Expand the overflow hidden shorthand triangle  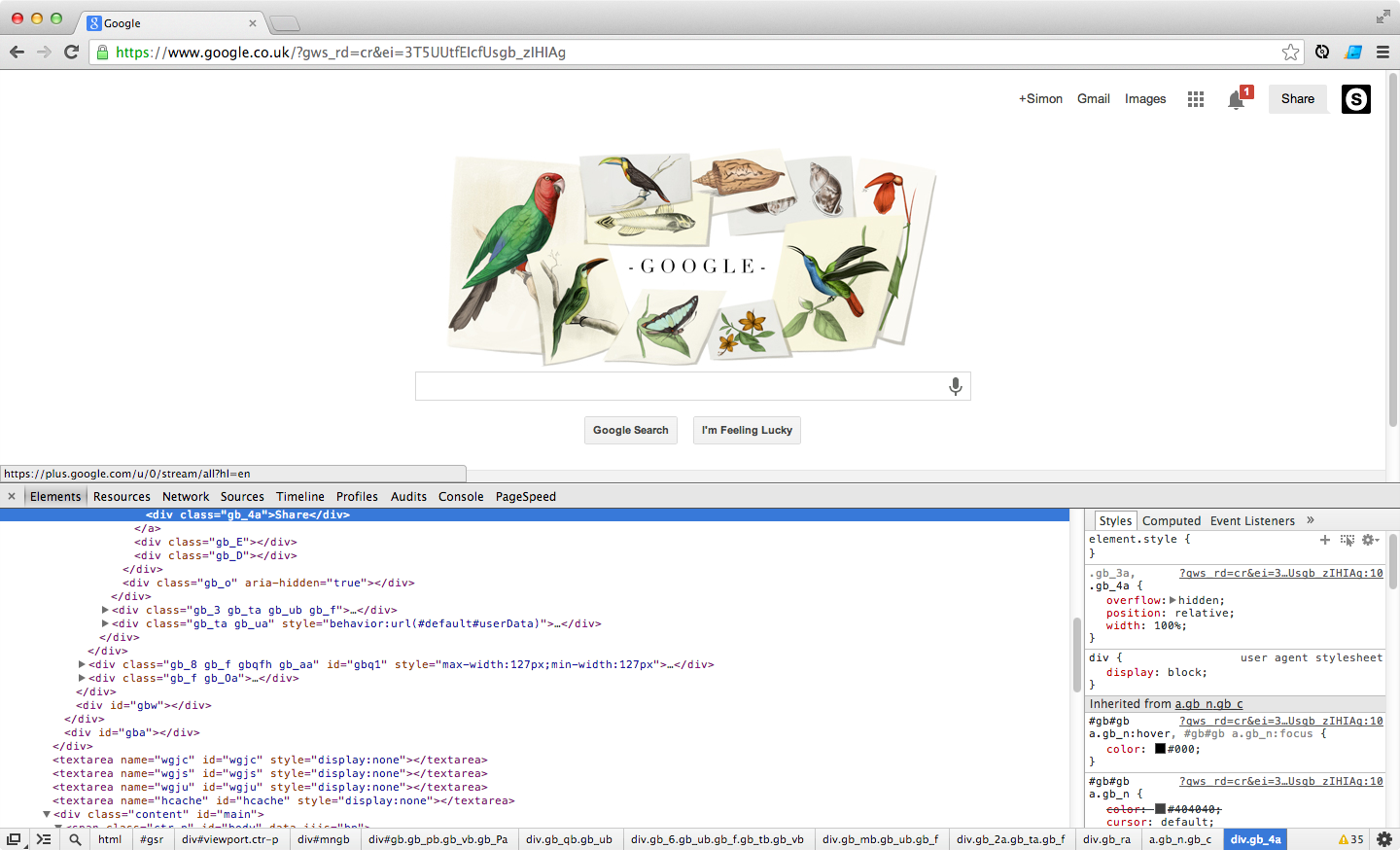pyautogui.click(x=1172, y=600)
